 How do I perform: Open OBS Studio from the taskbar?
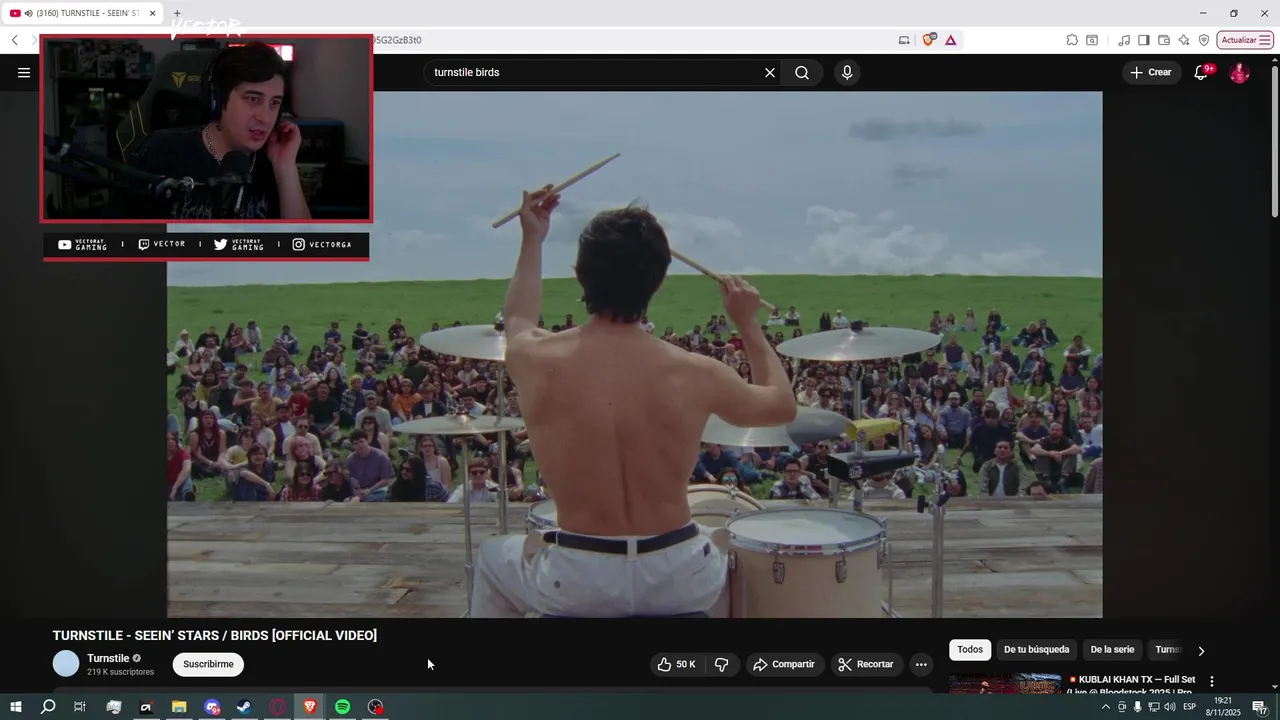[x=375, y=707]
